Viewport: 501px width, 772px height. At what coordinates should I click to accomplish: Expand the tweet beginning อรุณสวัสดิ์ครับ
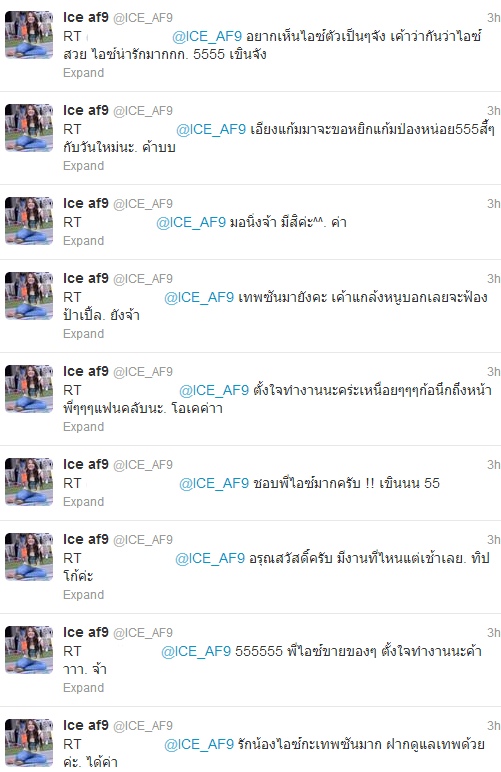(x=83, y=595)
